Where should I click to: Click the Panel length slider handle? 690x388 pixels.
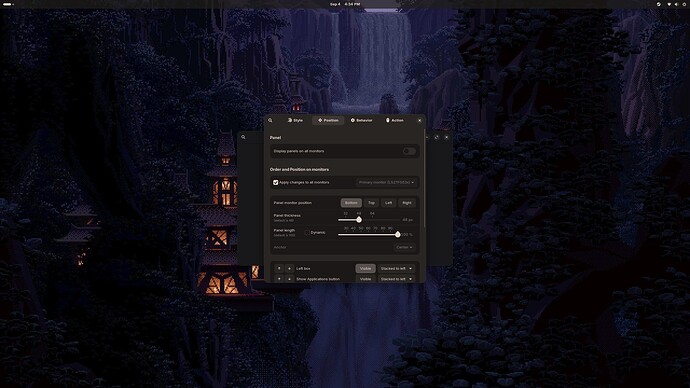tap(398, 234)
